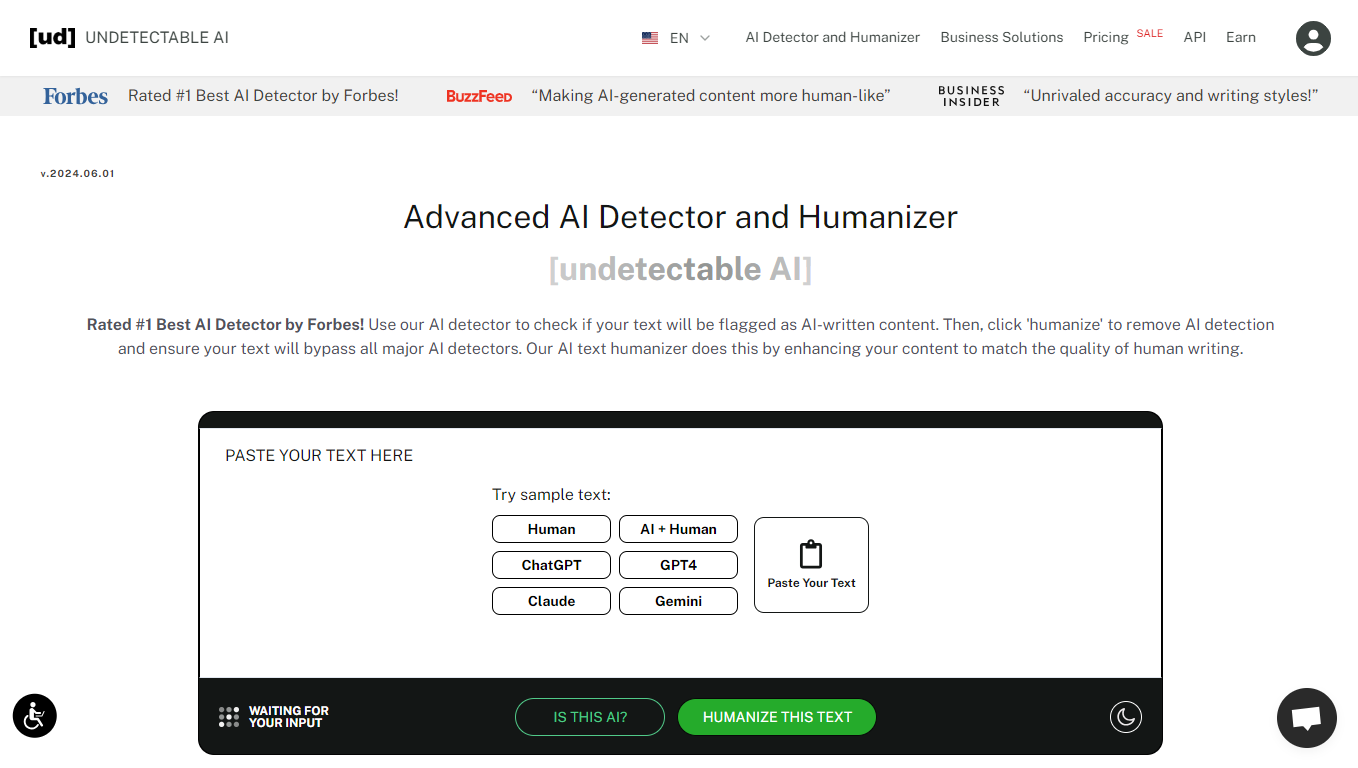Click the Business Insider logo
This screenshot has height=768, width=1358.
coord(971,96)
